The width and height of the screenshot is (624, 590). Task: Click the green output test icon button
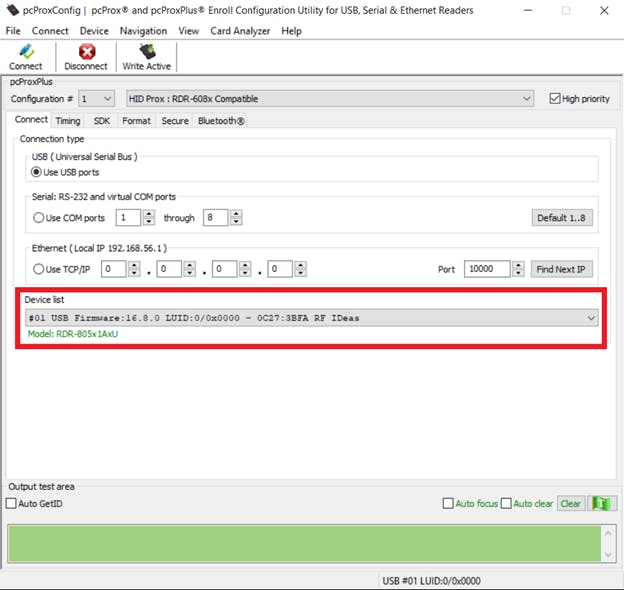(x=602, y=504)
